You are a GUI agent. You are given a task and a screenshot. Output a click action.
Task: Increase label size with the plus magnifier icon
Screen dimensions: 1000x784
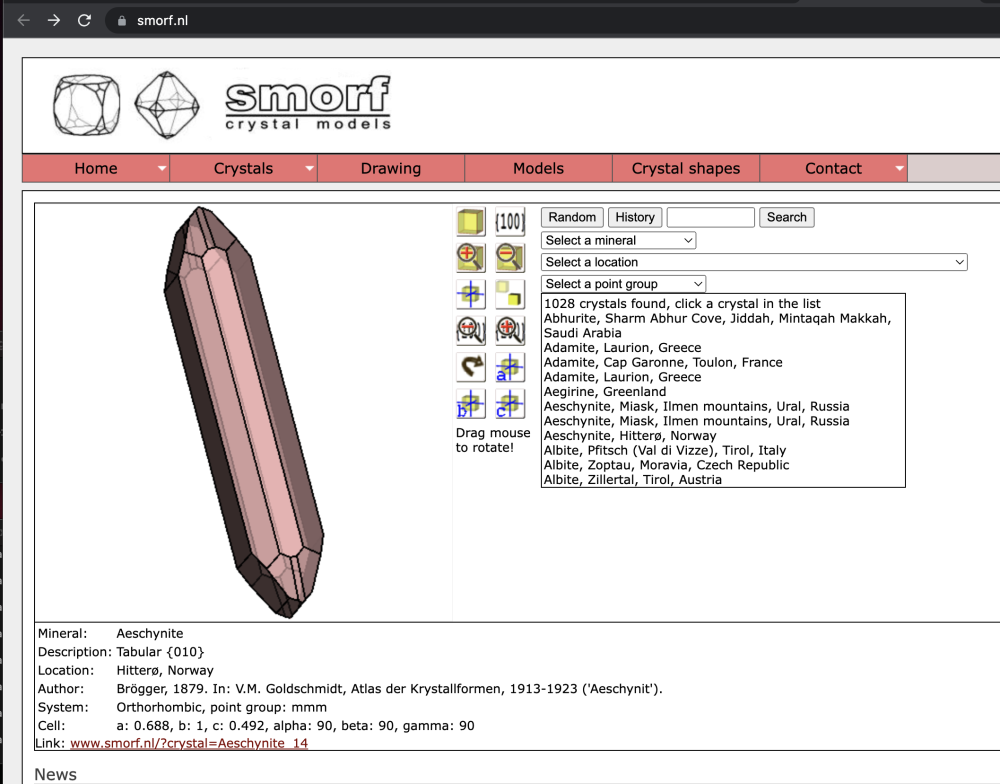coord(510,330)
